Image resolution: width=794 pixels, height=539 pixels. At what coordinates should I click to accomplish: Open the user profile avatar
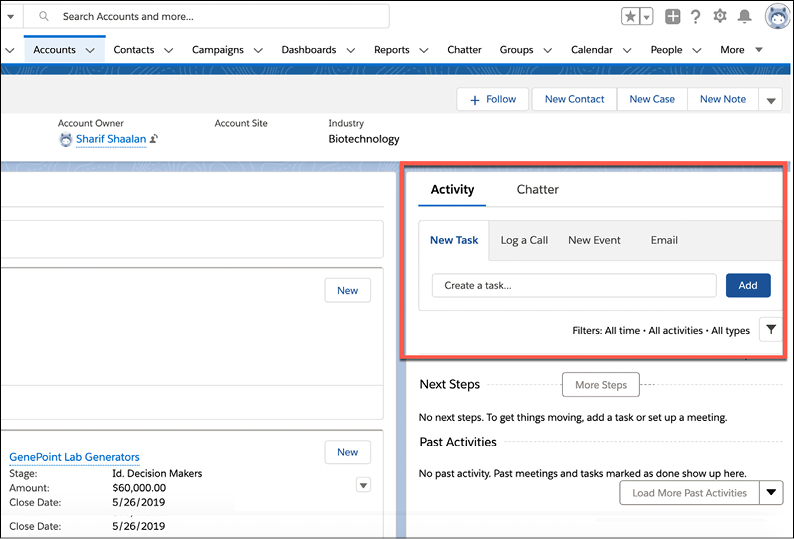coord(777,16)
